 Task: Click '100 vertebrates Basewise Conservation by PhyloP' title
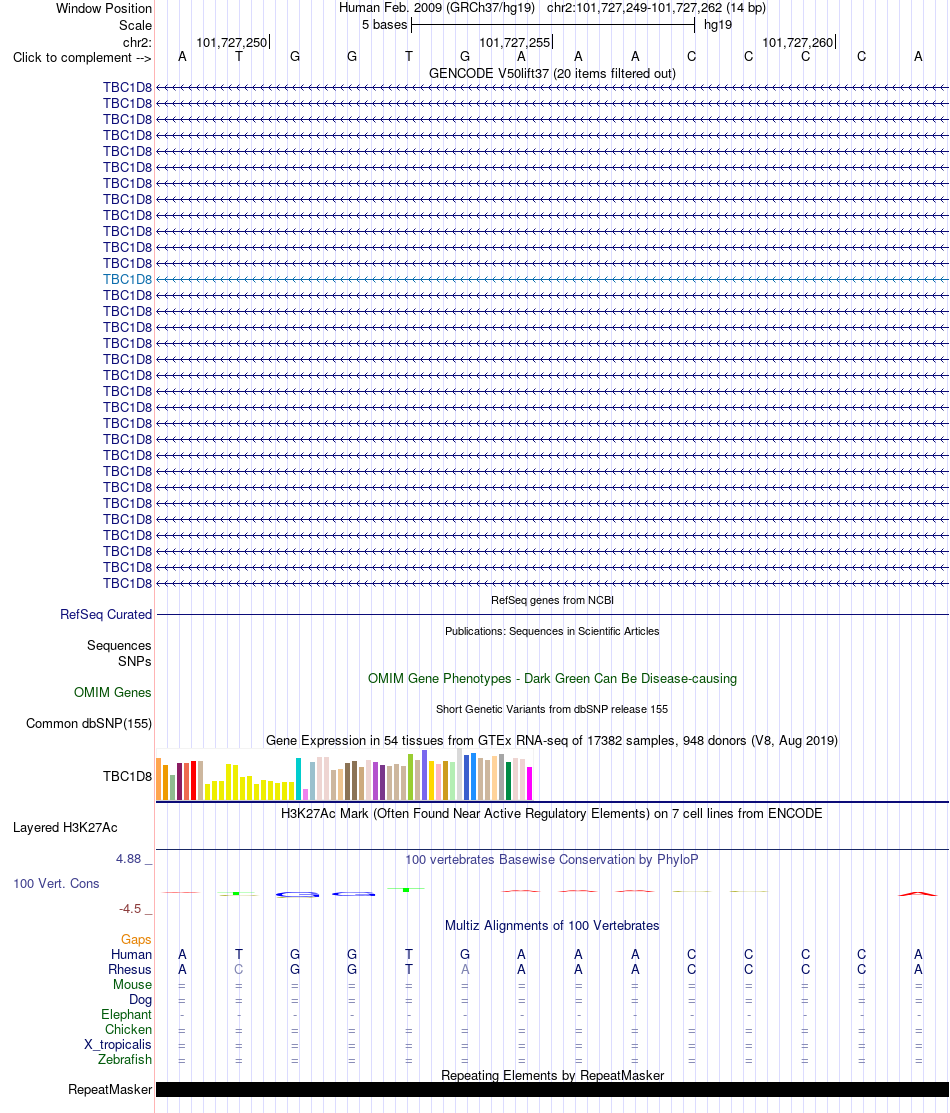coord(552,860)
